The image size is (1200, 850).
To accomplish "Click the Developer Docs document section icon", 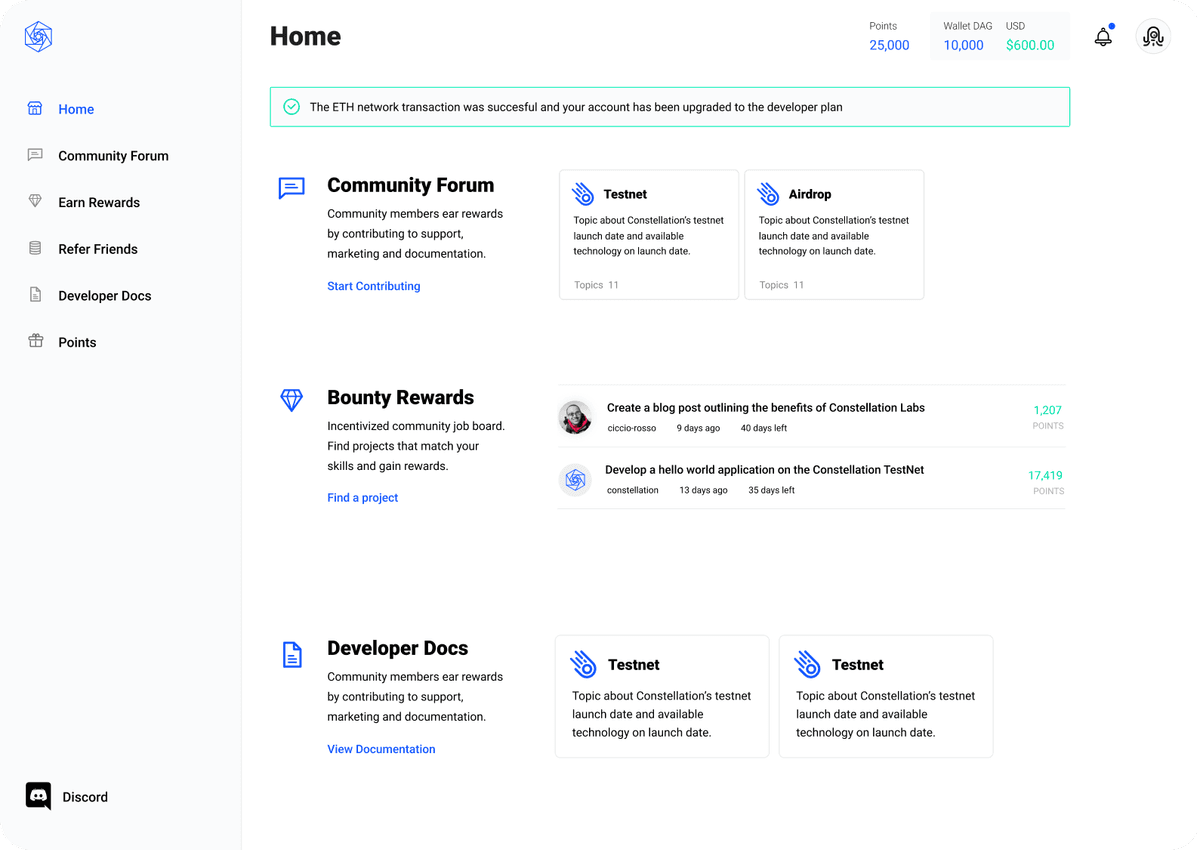I will click(x=291, y=655).
